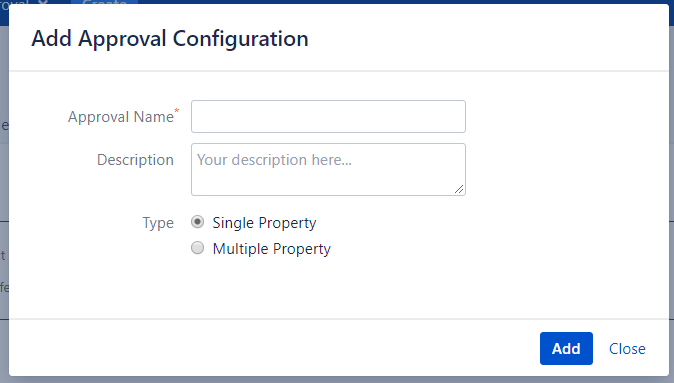Click the Single Property label text
This screenshot has height=383, width=674.
click(264, 223)
